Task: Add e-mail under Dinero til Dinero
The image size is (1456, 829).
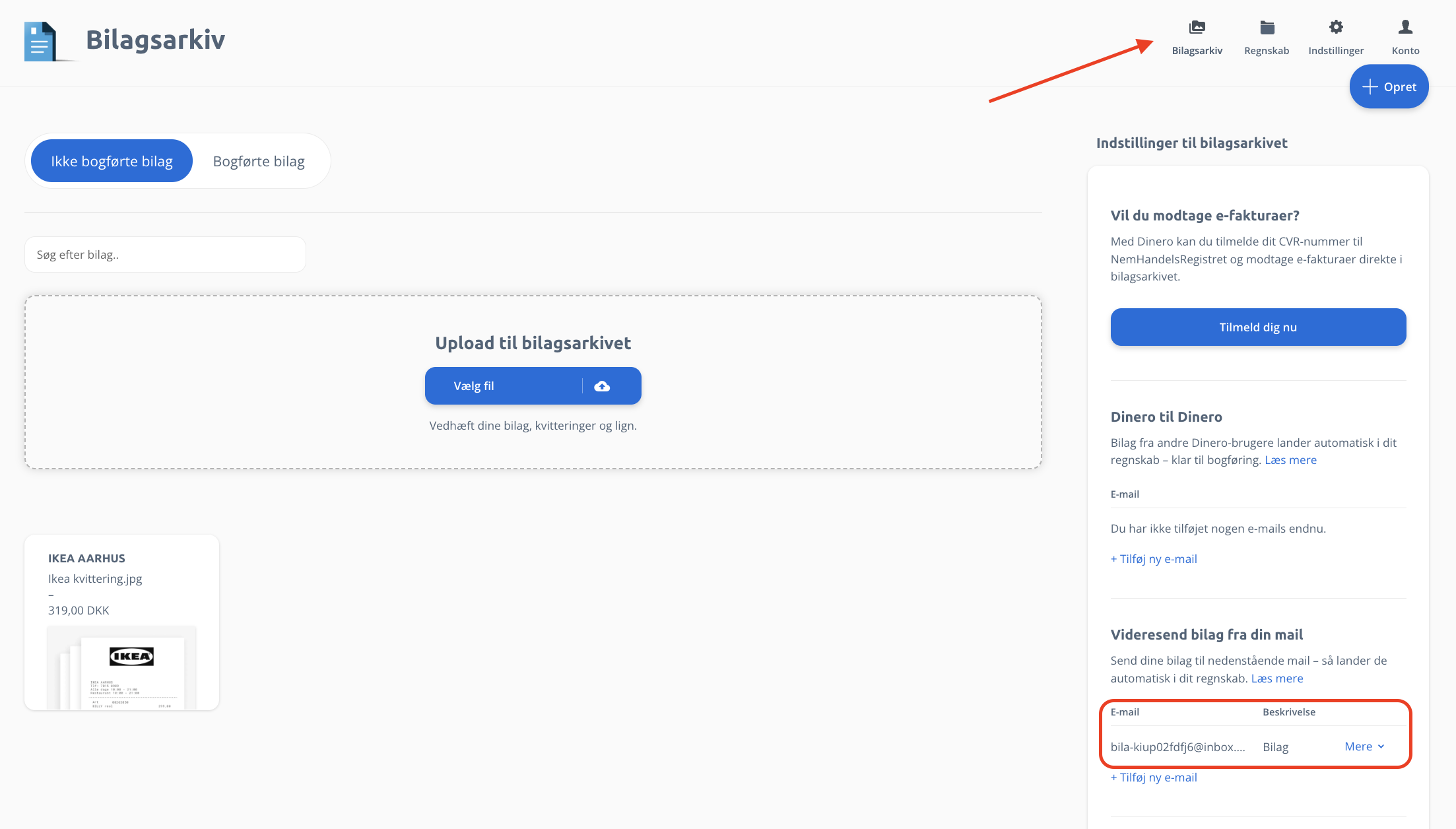Action: coord(1153,559)
